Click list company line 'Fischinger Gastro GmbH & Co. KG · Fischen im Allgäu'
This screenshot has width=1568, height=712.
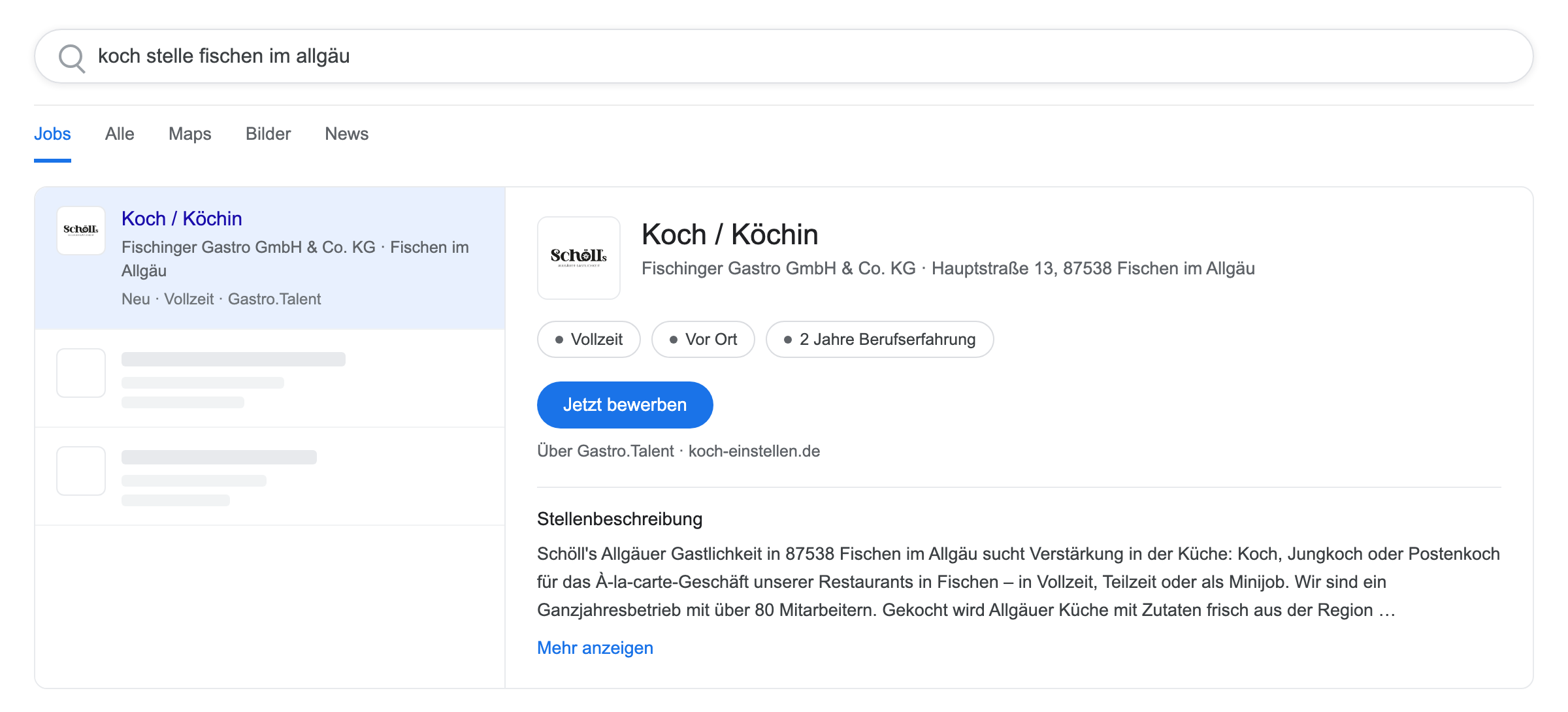click(x=295, y=259)
